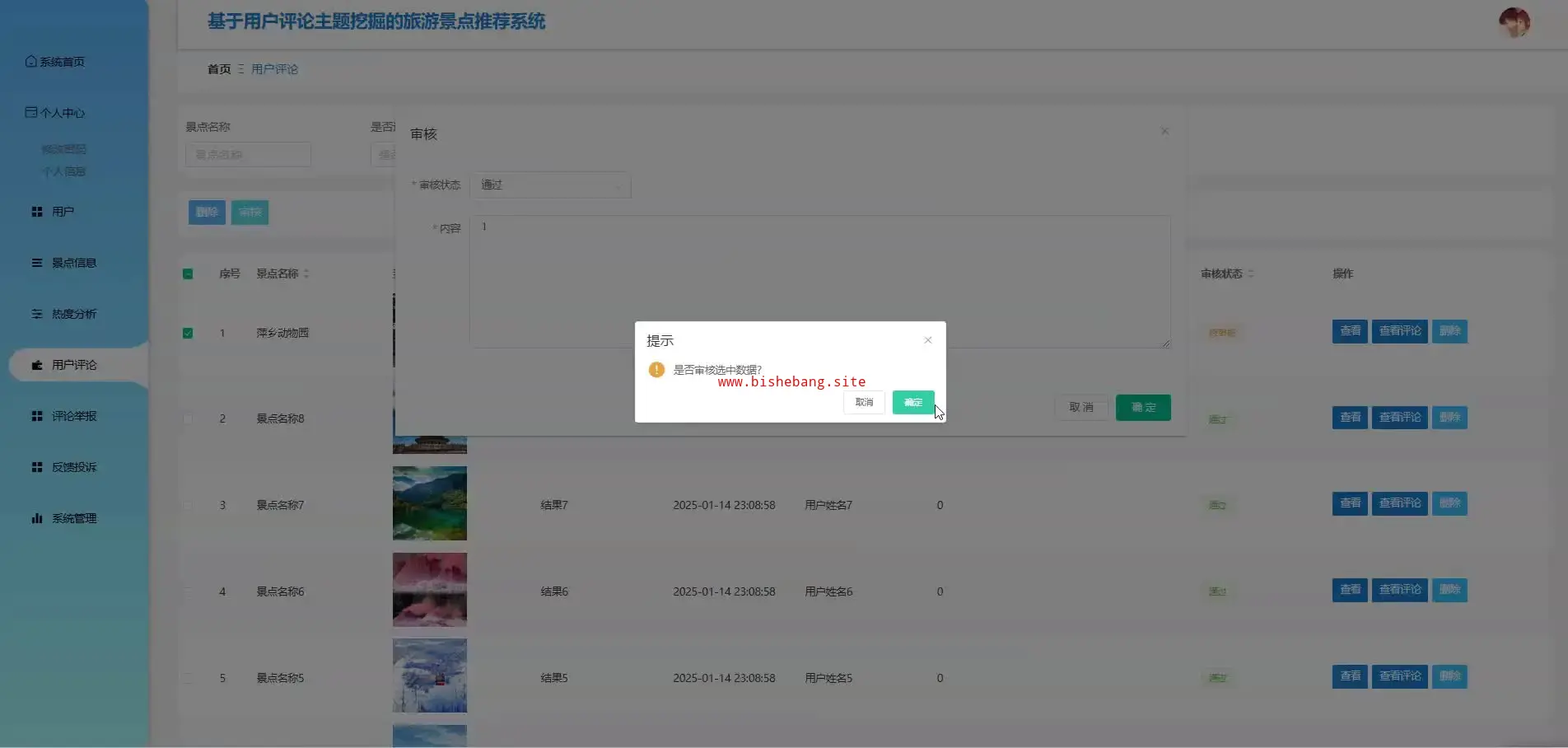Click 查看评论 for row 景点名称6

click(x=1400, y=590)
